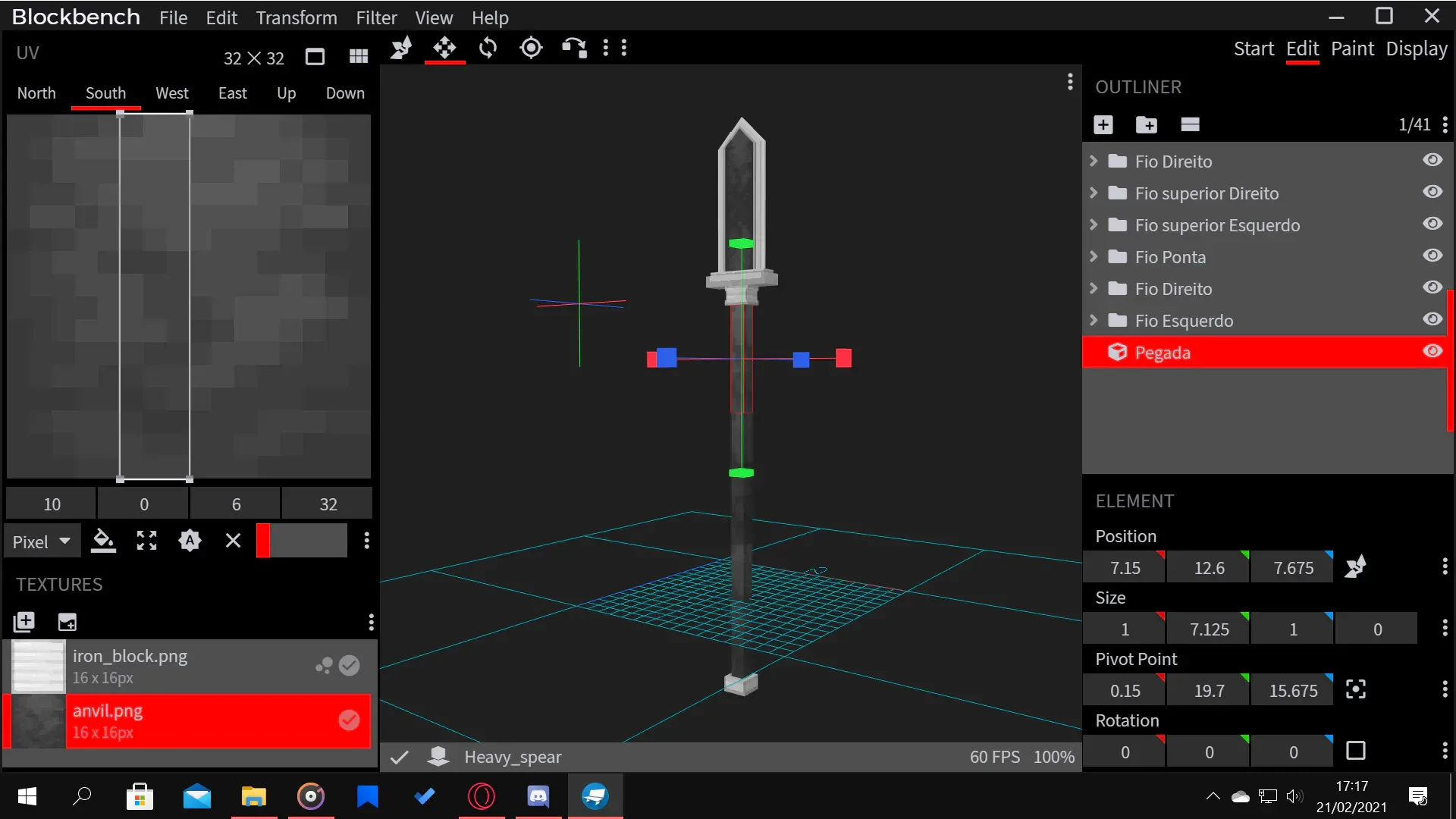1456x819 pixels.
Task: Expand the Fio Ponta folder
Action: click(x=1094, y=256)
